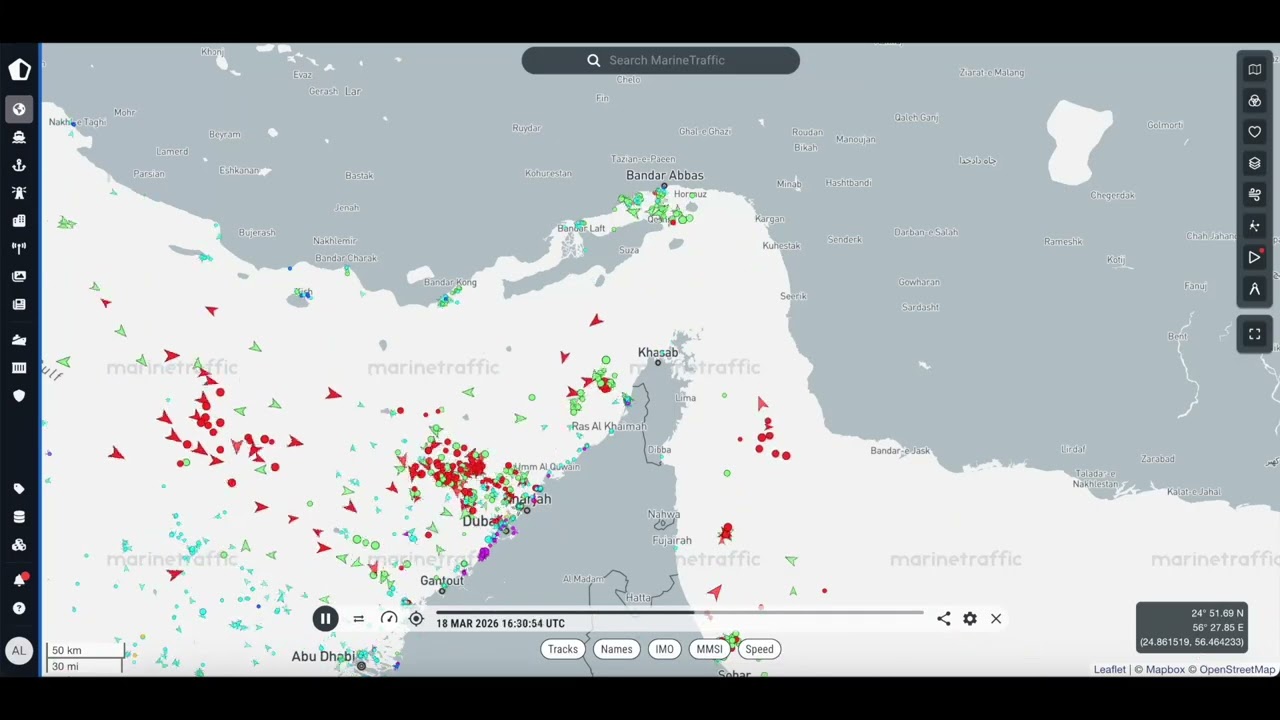Open the photos gallery icon
This screenshot has height=720, width=1280.
19,276
